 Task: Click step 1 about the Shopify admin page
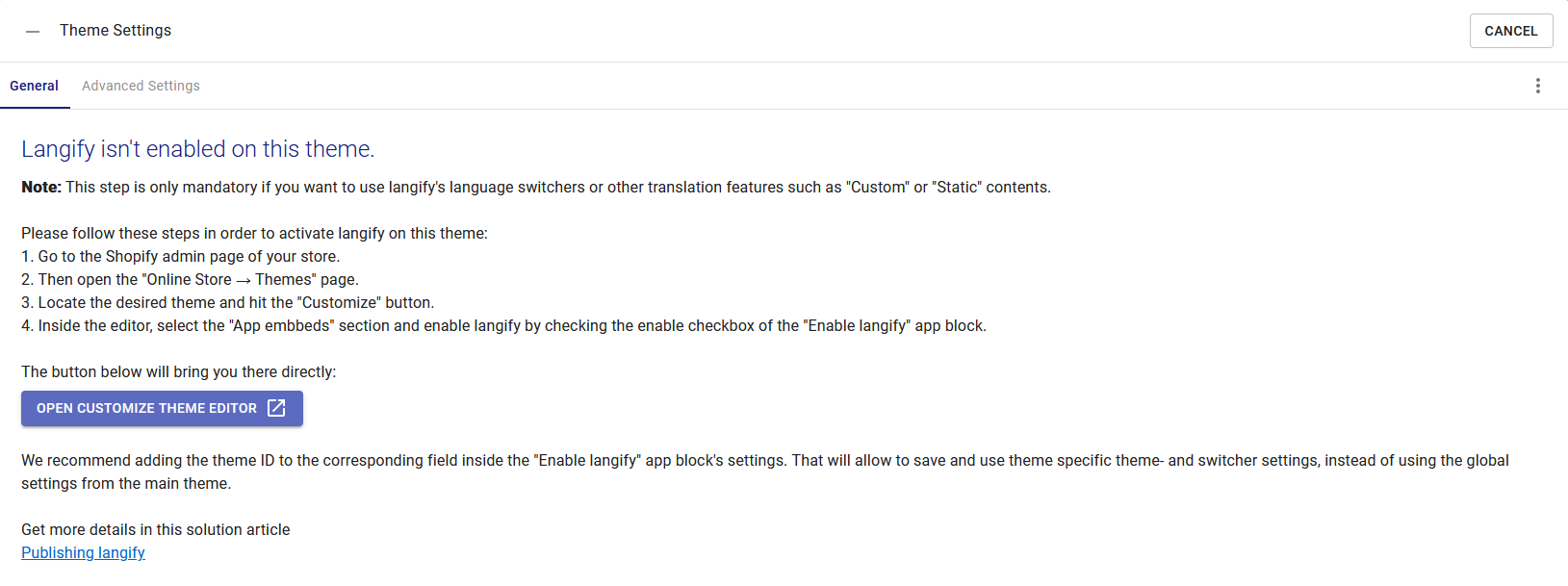click(x=181, y=256)
